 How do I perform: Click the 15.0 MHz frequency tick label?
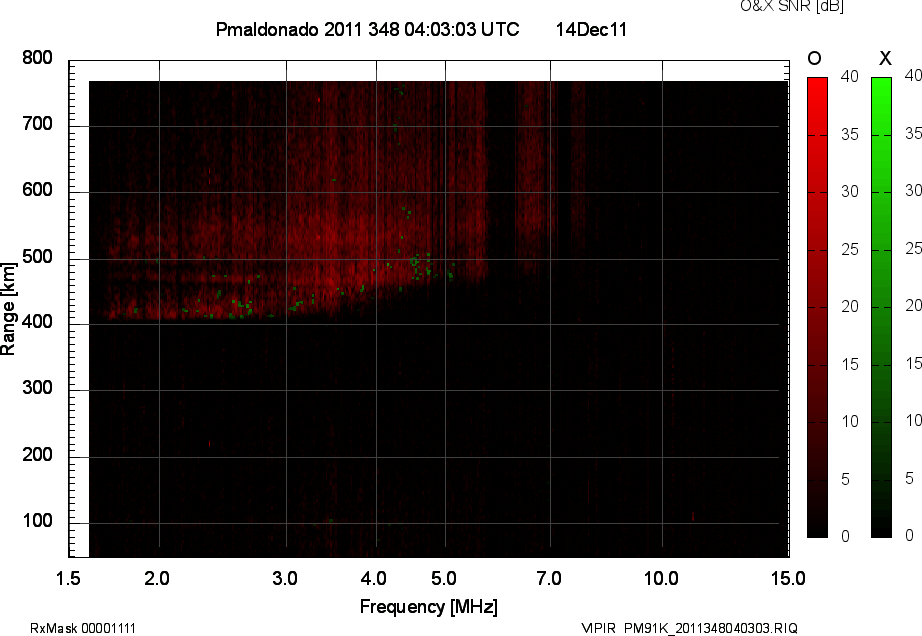pos(788,578)
